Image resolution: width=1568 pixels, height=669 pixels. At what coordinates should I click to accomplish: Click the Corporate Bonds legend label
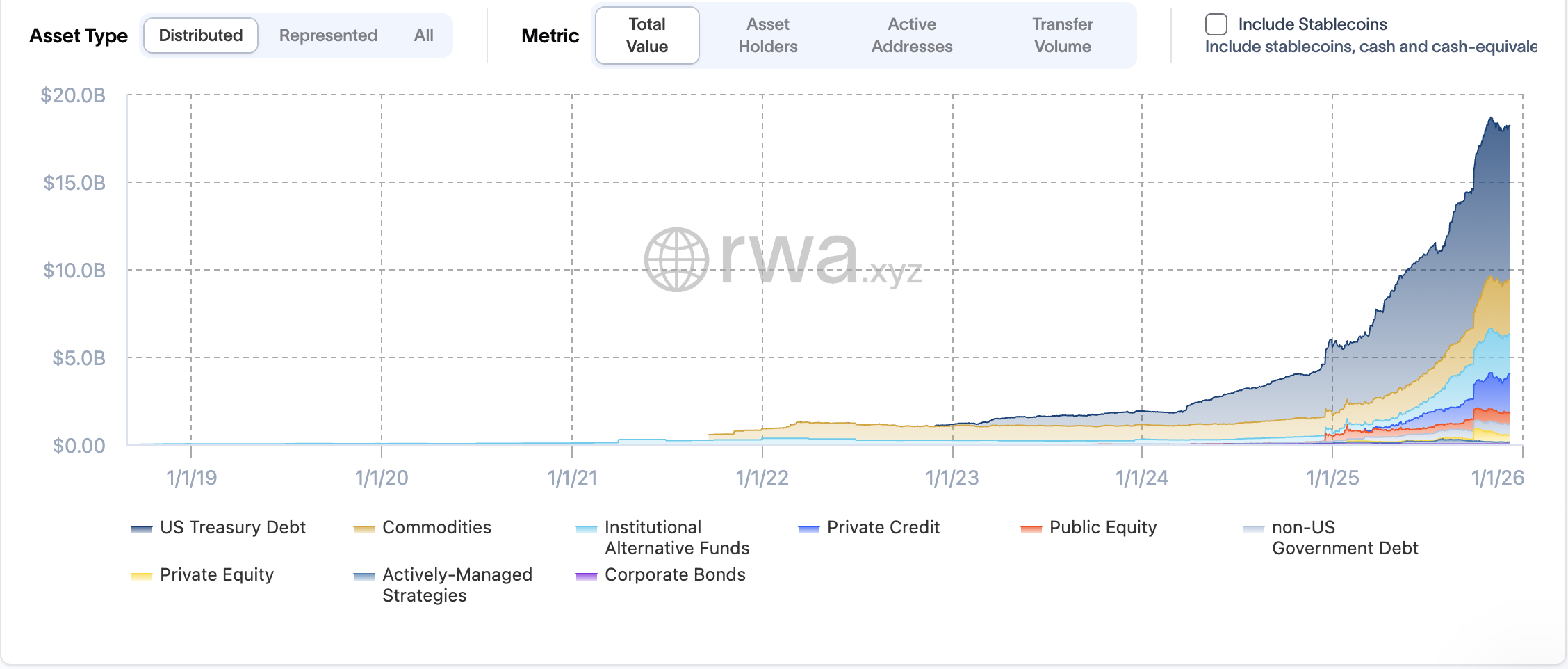click(675, 575)
